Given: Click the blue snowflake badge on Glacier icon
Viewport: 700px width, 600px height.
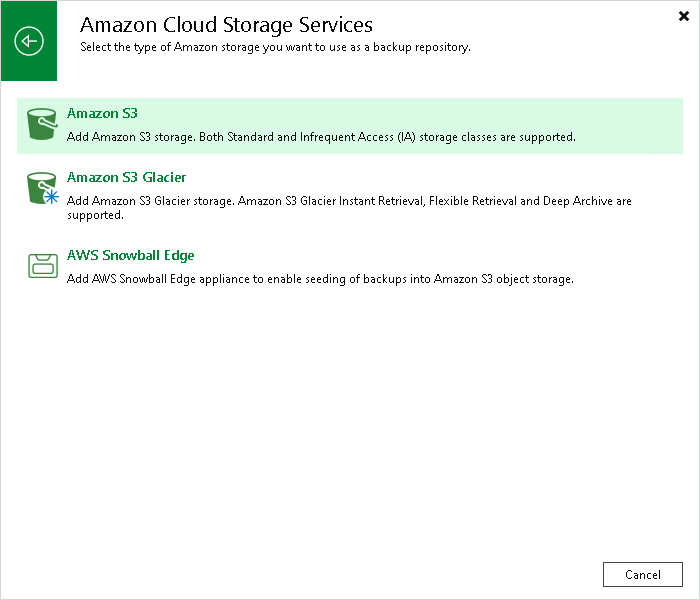Looking at the screenshot, I should coord(51,197).
